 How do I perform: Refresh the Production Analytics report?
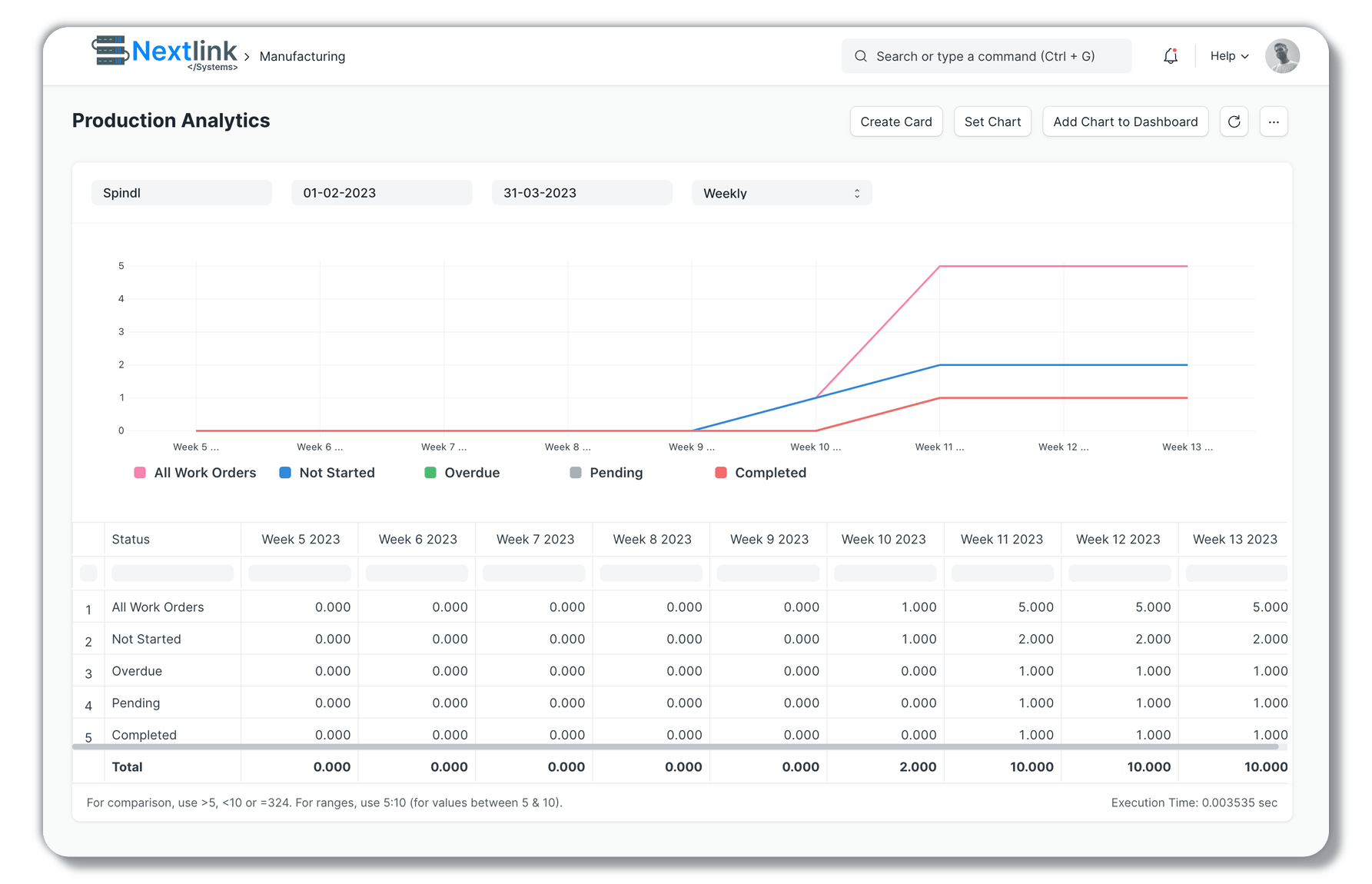[1234, 121]
